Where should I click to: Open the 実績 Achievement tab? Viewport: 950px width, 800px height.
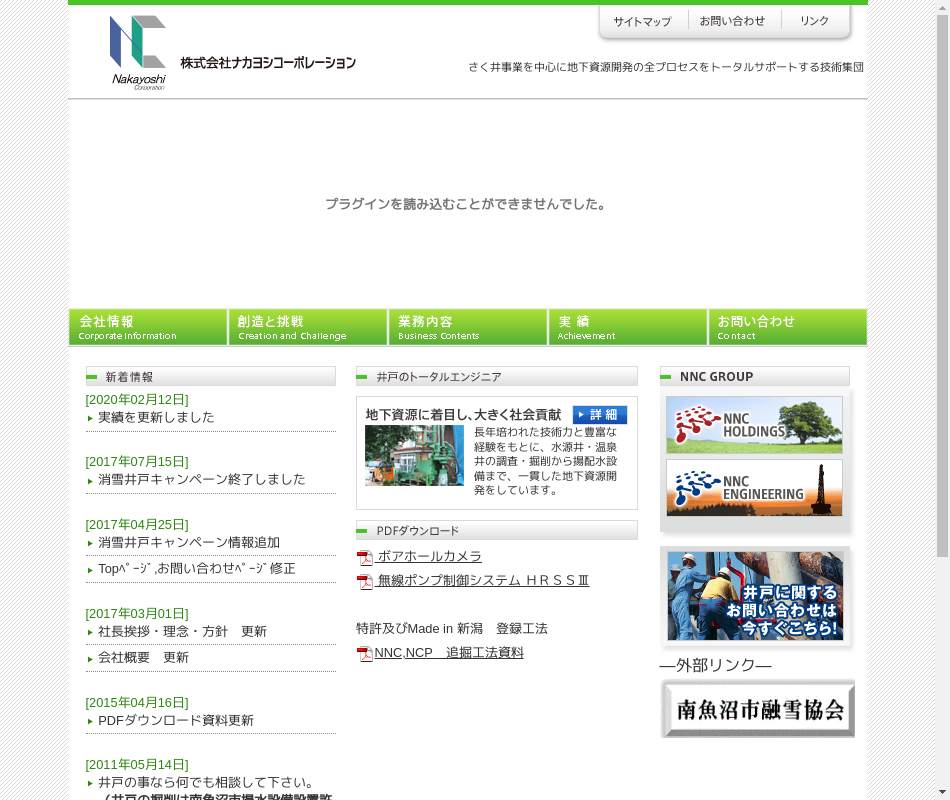pos(628,327)
